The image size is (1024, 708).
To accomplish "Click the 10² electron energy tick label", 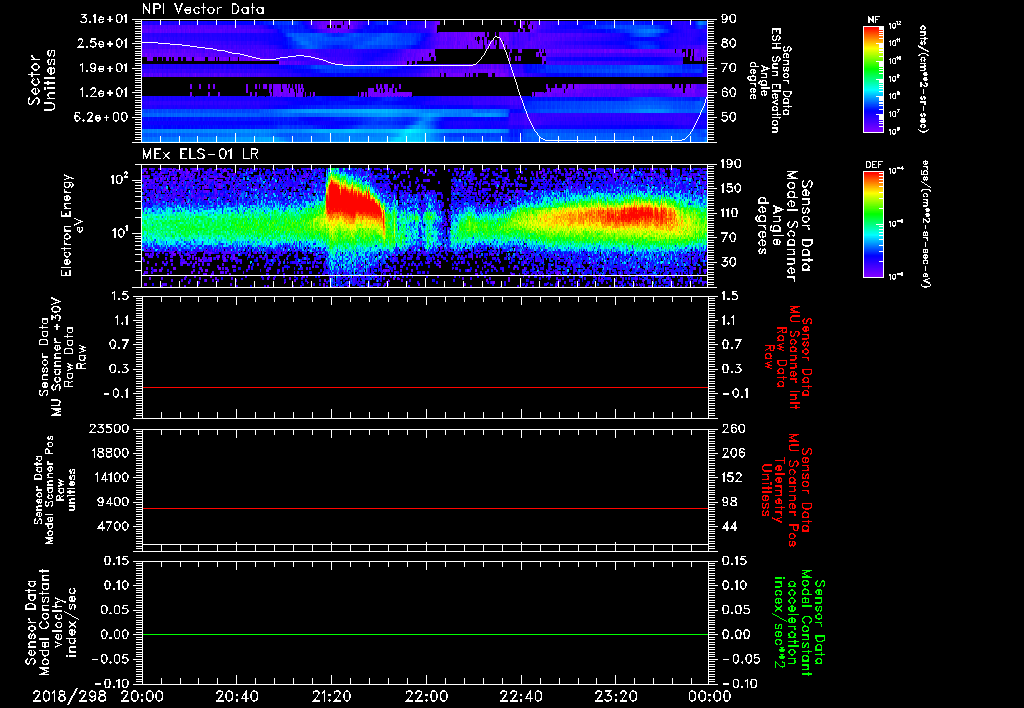I will click(x=118, y=179).
